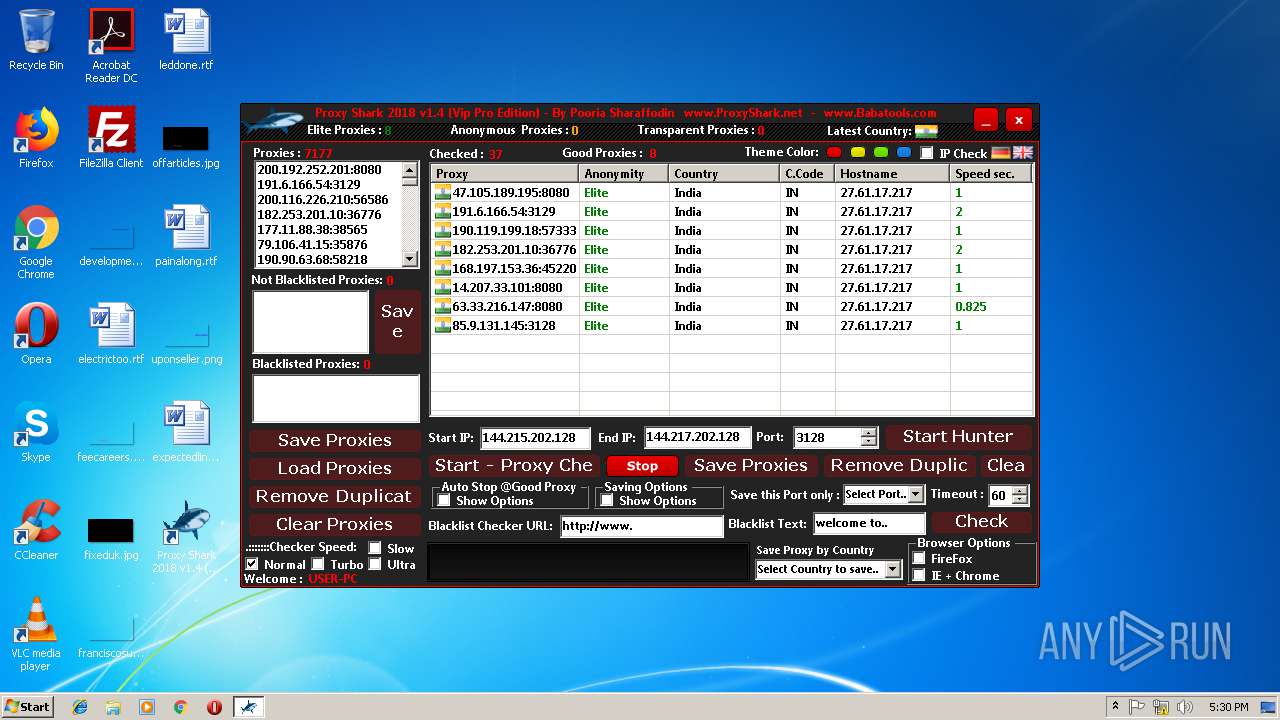1280x720 pixels.
Task: Open CCleaner desktop shortcut
Action: 36,530
